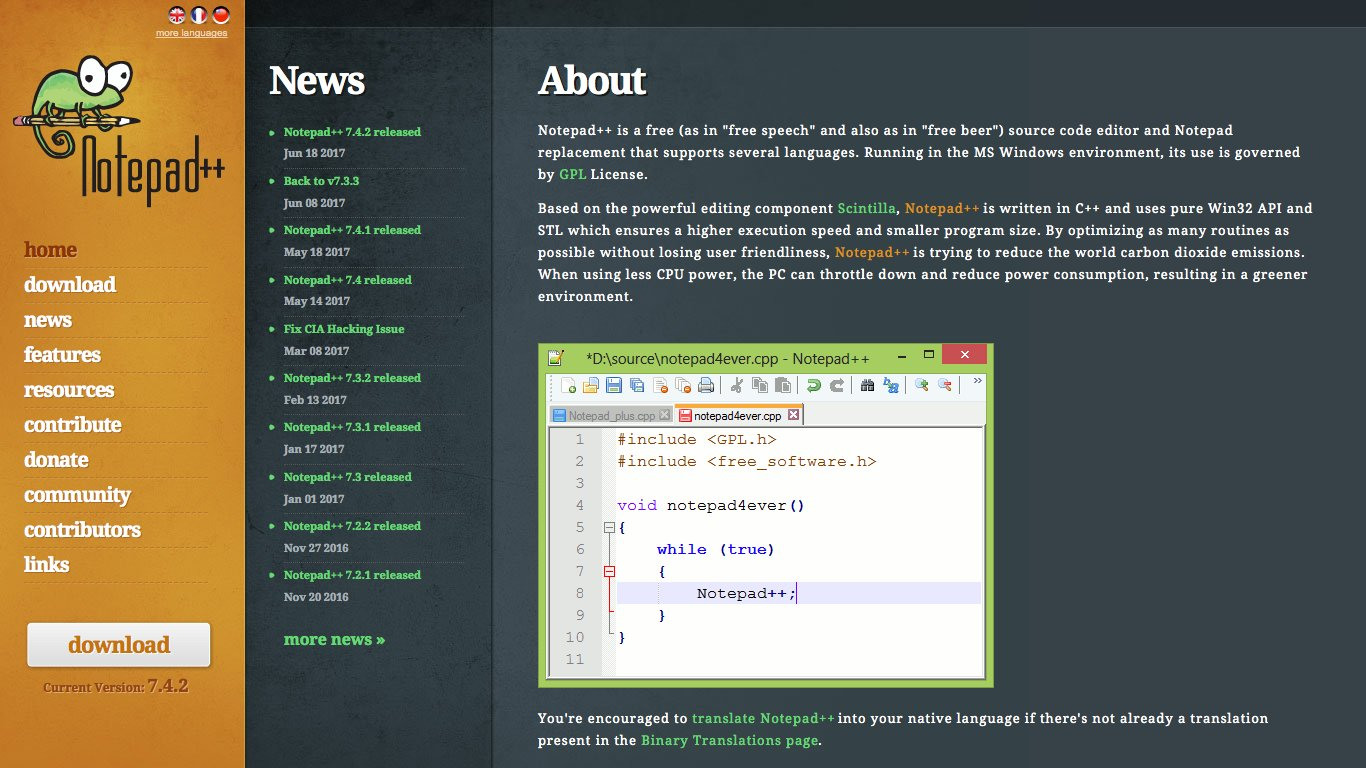The image size is (1366, 768).
Task: Collapse the fold marker at line 7
Action: point(608,570)
